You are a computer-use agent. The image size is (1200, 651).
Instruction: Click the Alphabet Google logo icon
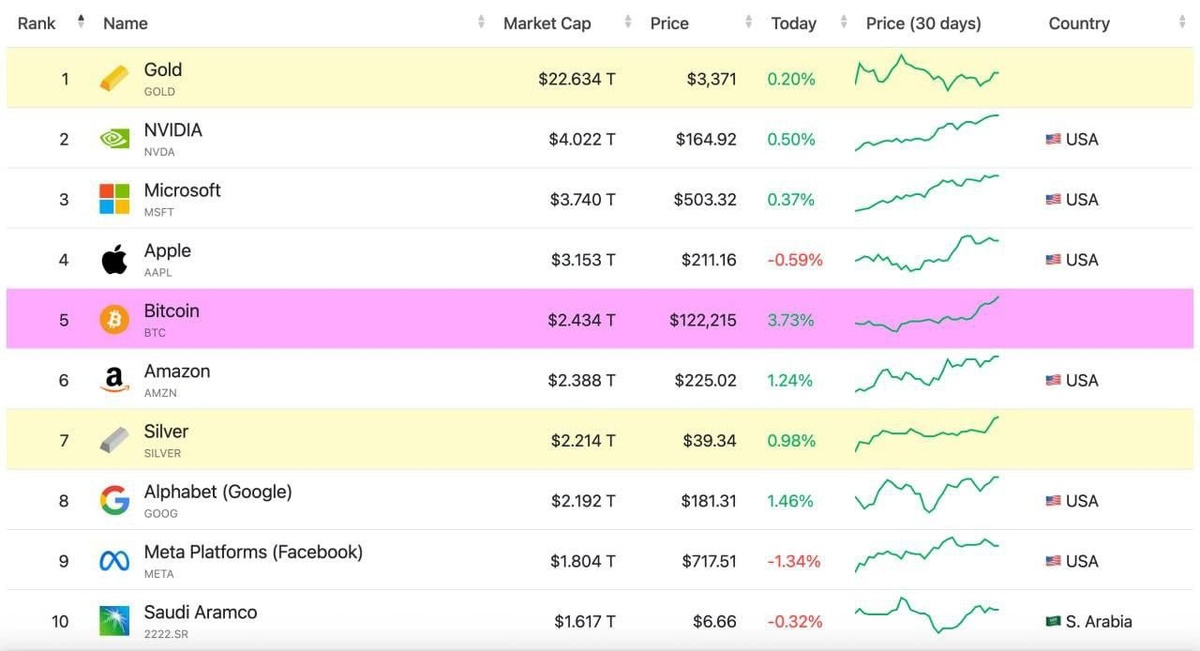[x=114, y=501]
